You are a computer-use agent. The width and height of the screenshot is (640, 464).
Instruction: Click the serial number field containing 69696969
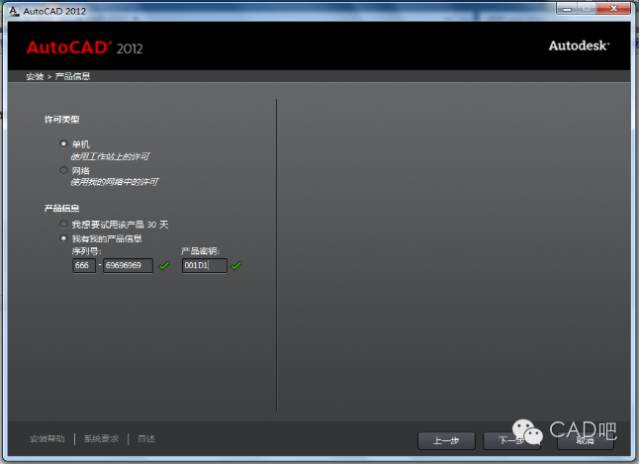pyautogui.click(x=128, y=265)
